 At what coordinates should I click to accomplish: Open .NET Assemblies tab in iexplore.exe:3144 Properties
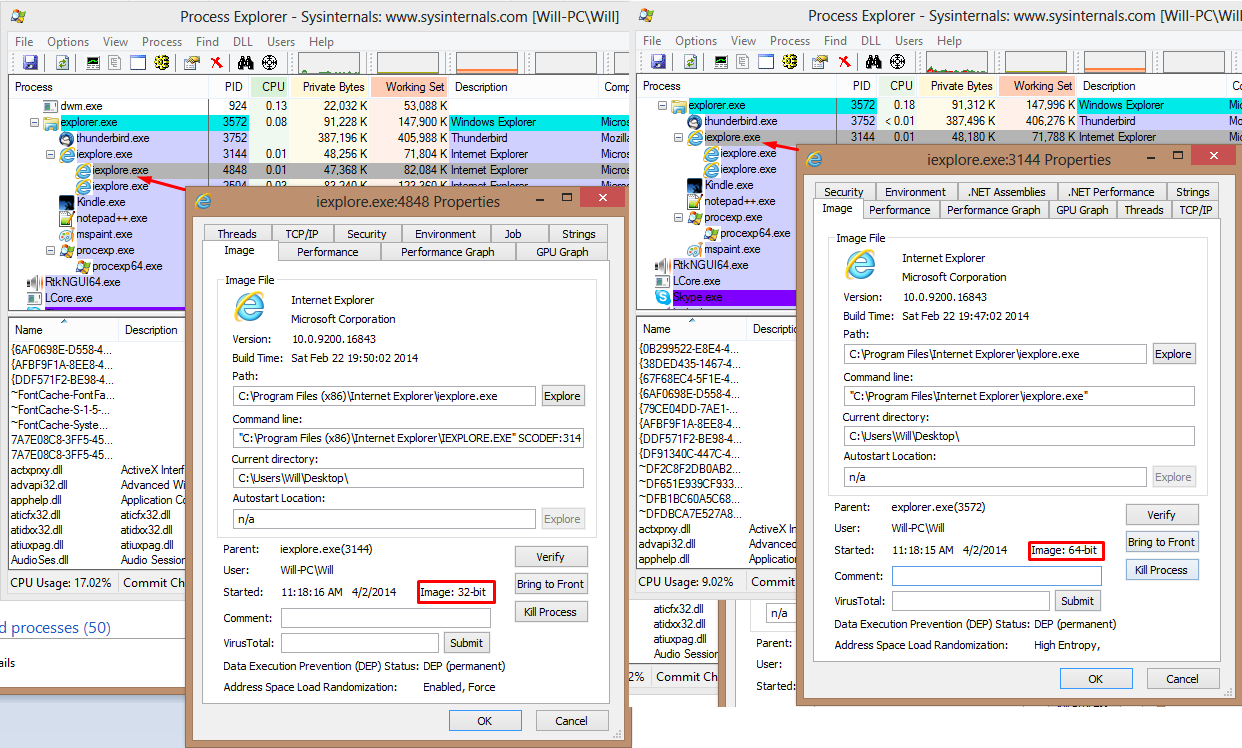[1008, 192]
